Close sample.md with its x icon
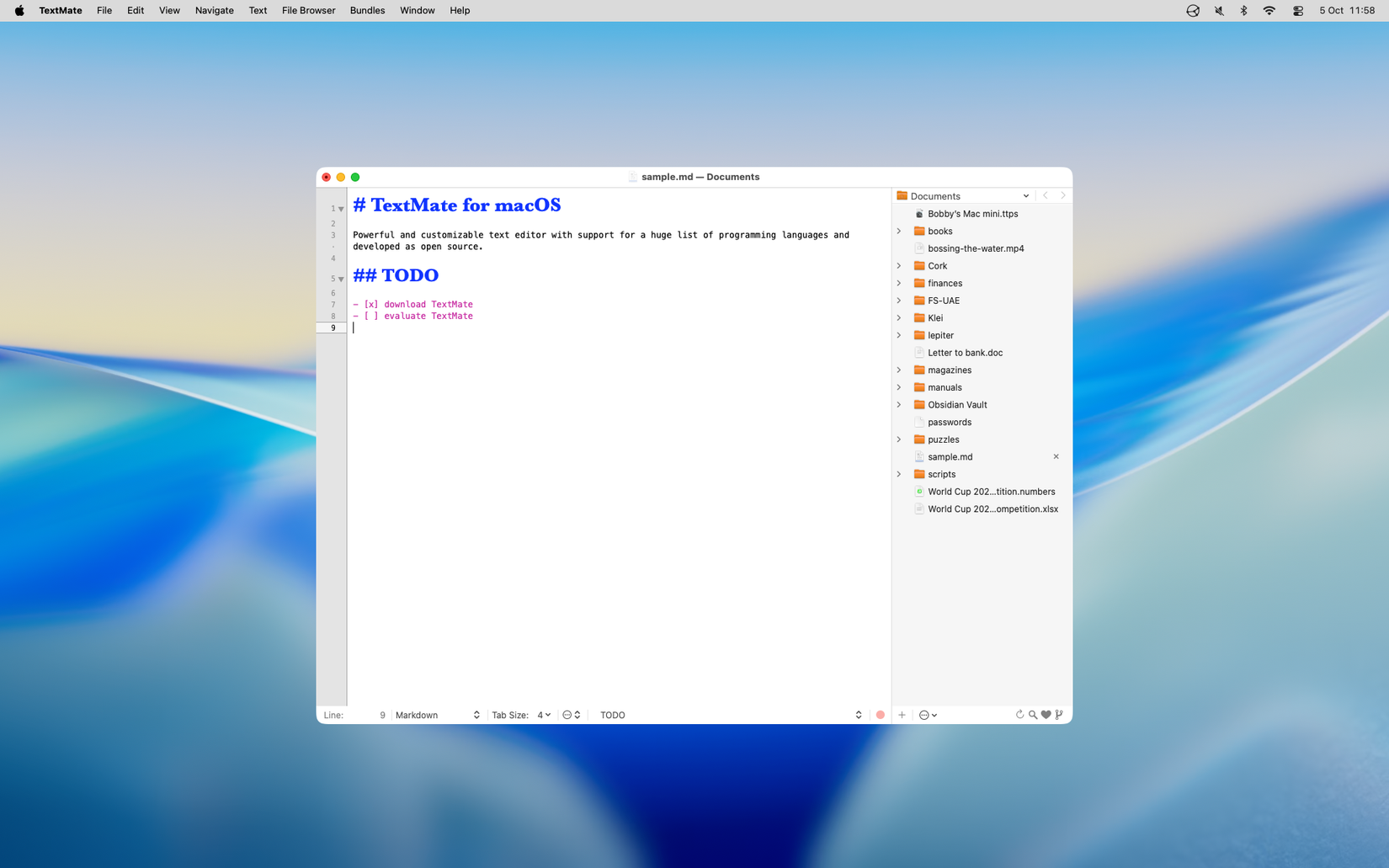The height and width of the screenshot is (868, 1389). coord(1056,456)
